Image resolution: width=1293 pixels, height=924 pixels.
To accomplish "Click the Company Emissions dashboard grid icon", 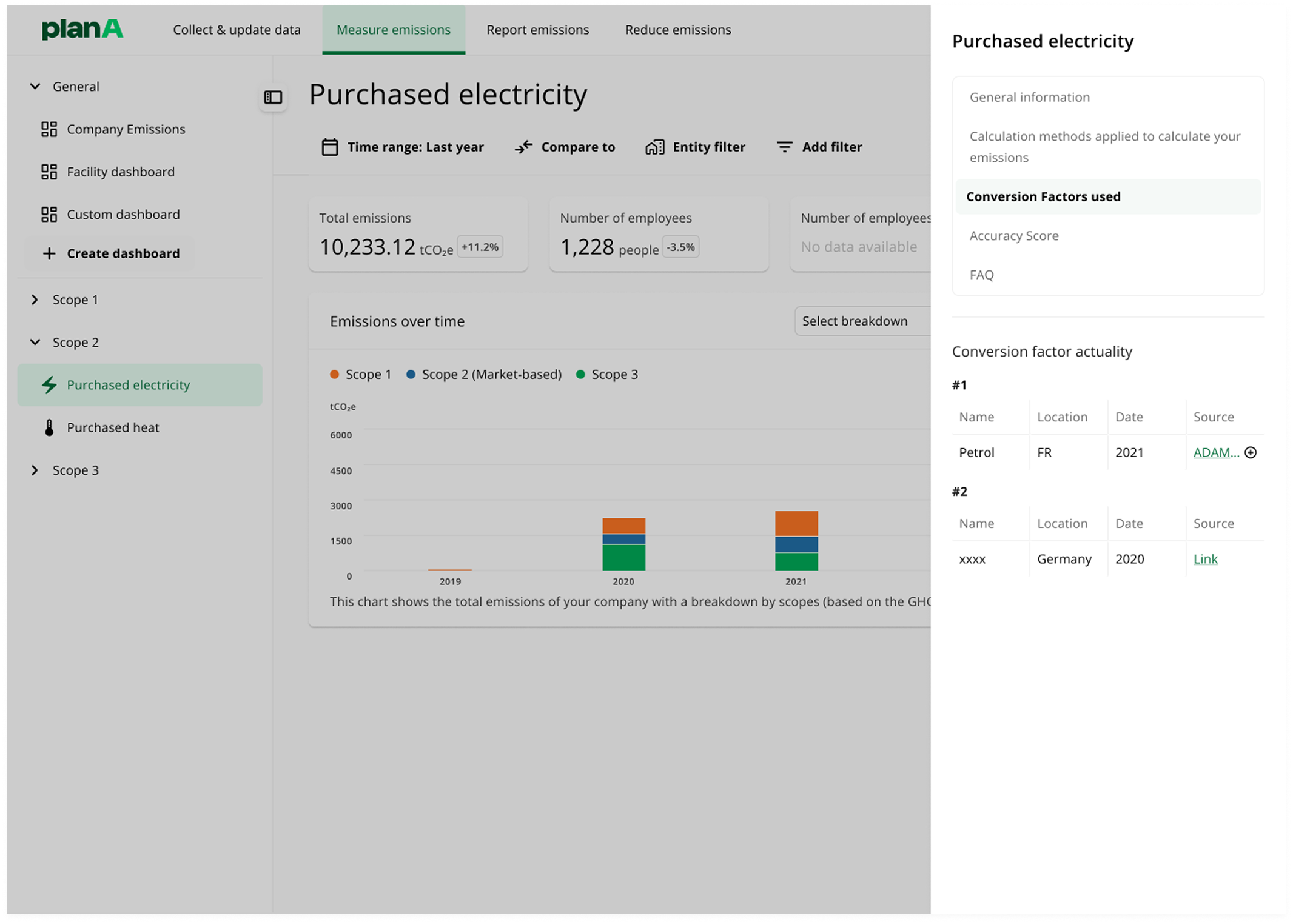I will (x=50, y=129).
